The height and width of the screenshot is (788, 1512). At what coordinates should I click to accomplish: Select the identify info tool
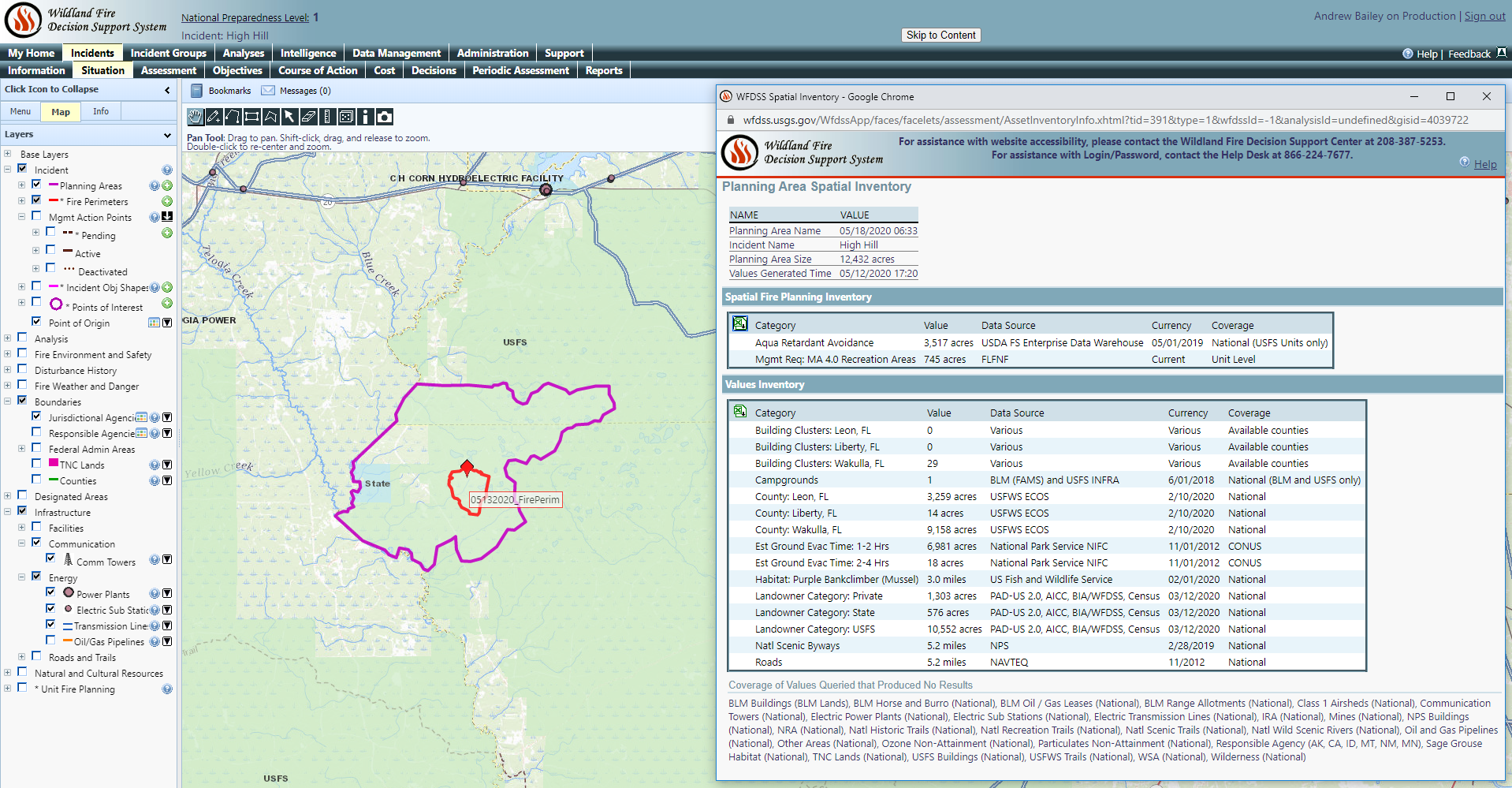365,117
